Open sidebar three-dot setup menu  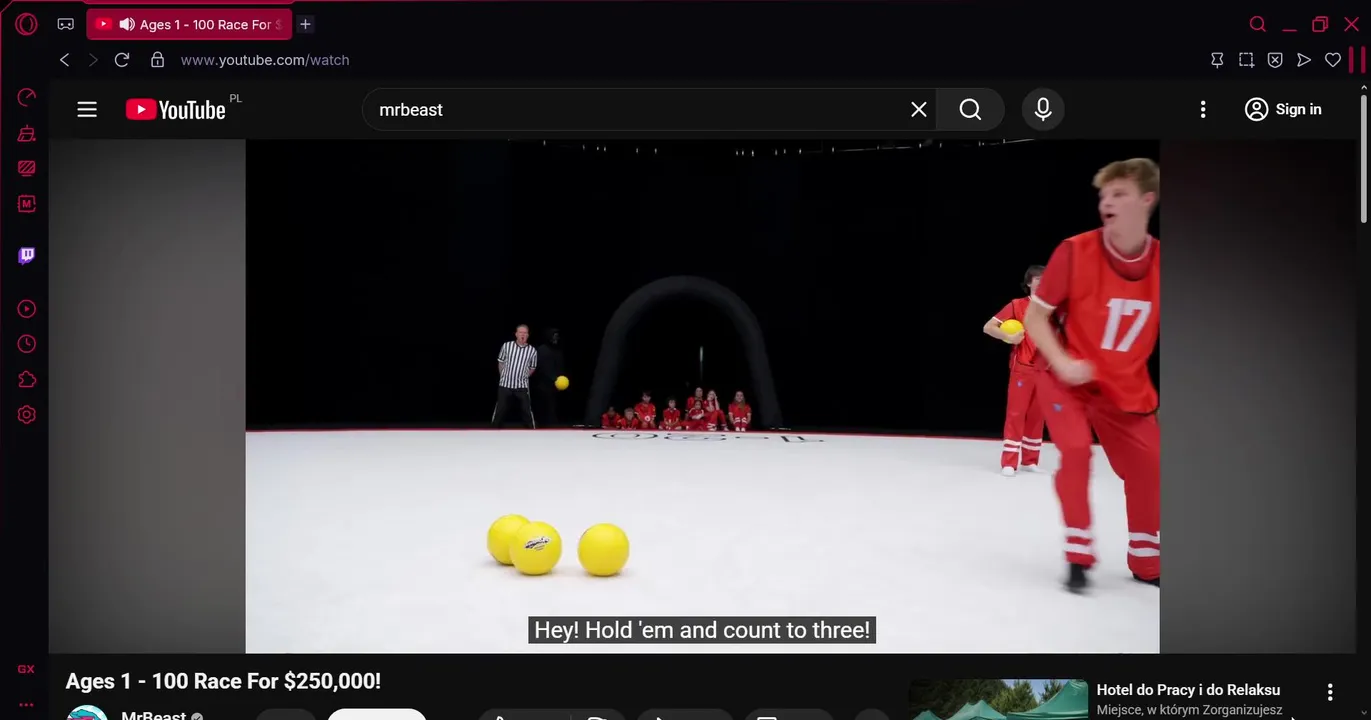(x=26, y=704)
